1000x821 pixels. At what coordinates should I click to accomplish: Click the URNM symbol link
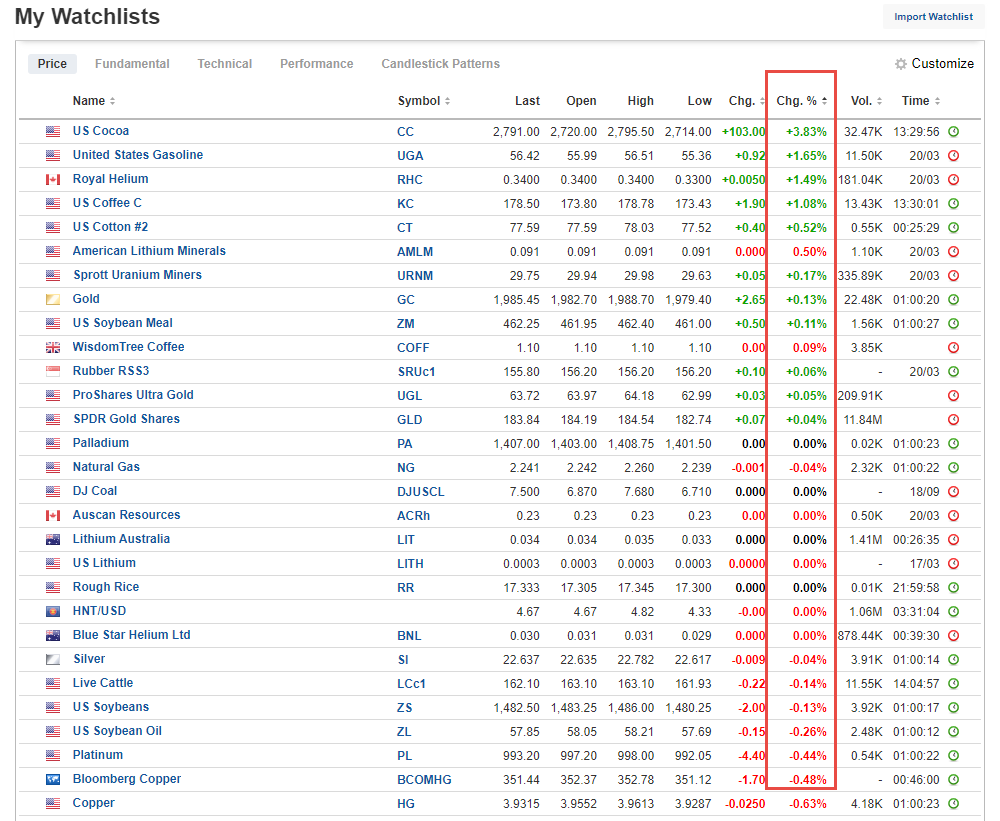click(415, 276)
